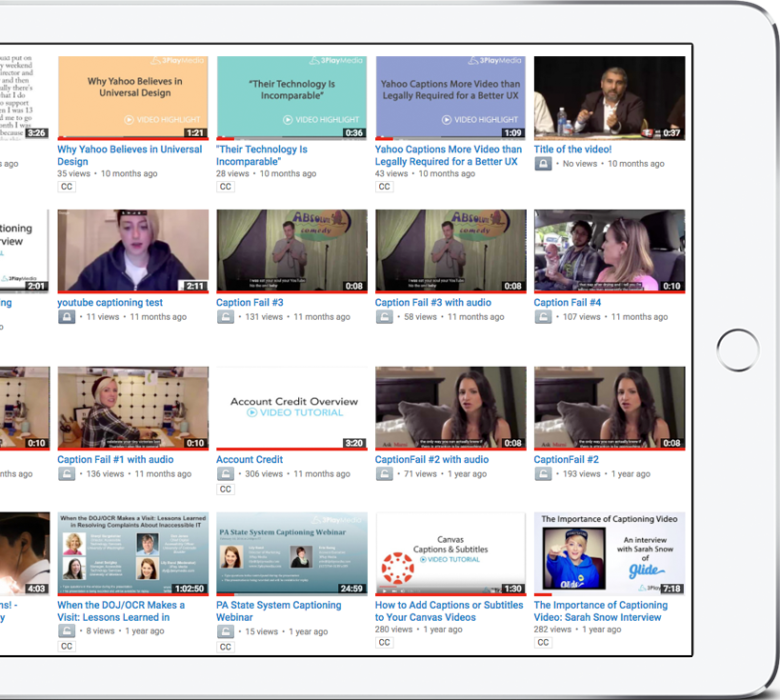Click the partially visible 4:03 video thumbnail
780x700 pixels.
click(x=24, y=554)
